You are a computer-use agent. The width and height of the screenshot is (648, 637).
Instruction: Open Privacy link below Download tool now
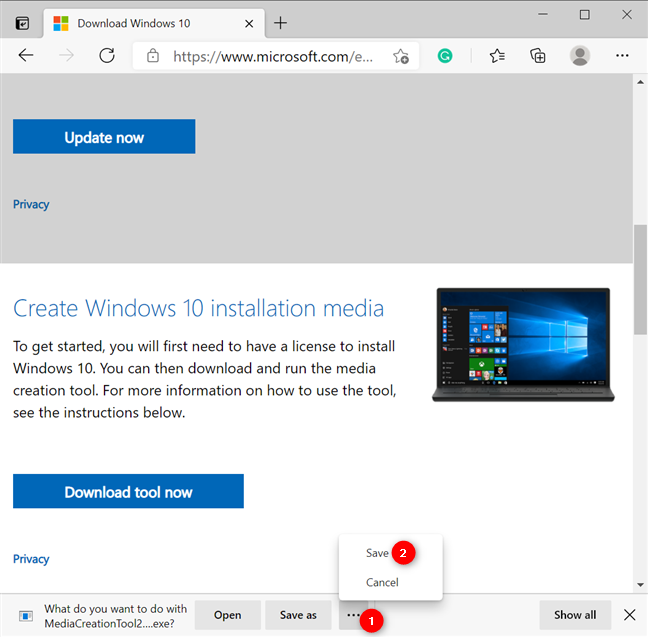(x=31, y=559)
